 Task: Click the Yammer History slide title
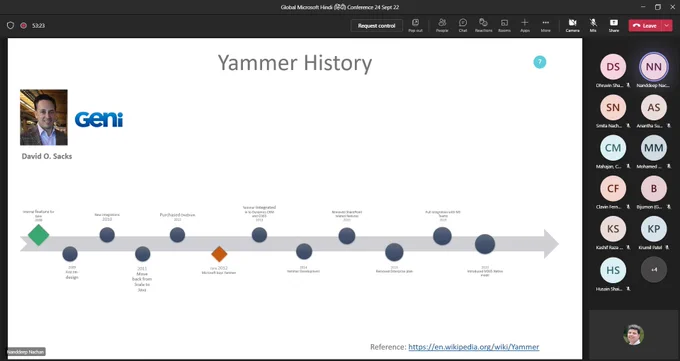tap(295, 63)
